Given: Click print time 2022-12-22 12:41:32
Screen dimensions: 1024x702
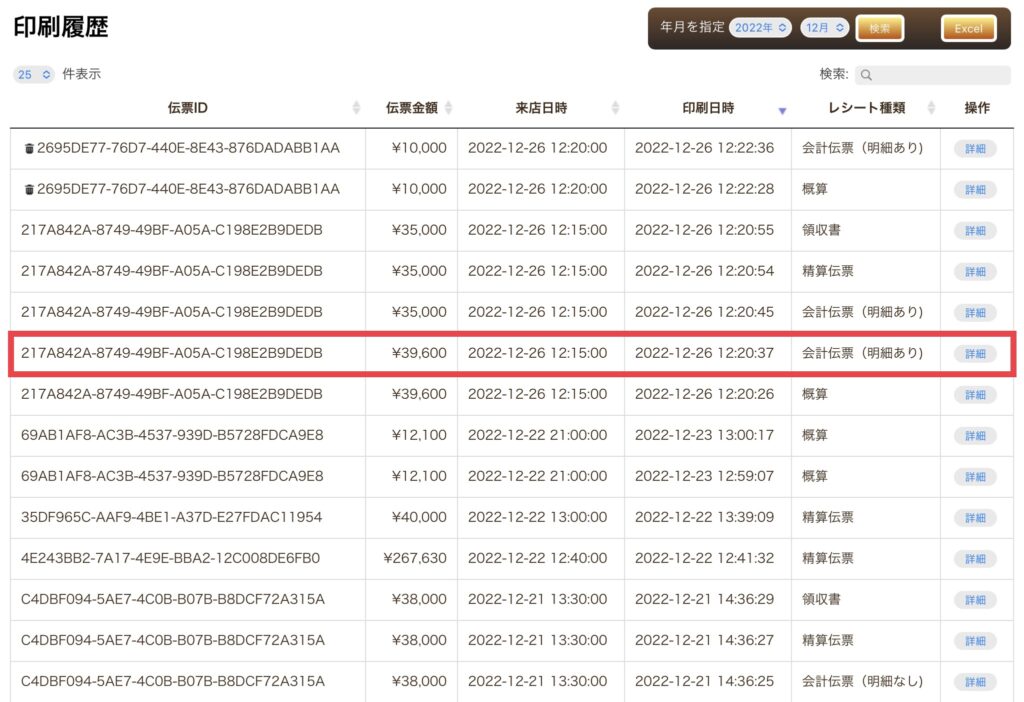Looking at the screenshot, I should 704,558.
